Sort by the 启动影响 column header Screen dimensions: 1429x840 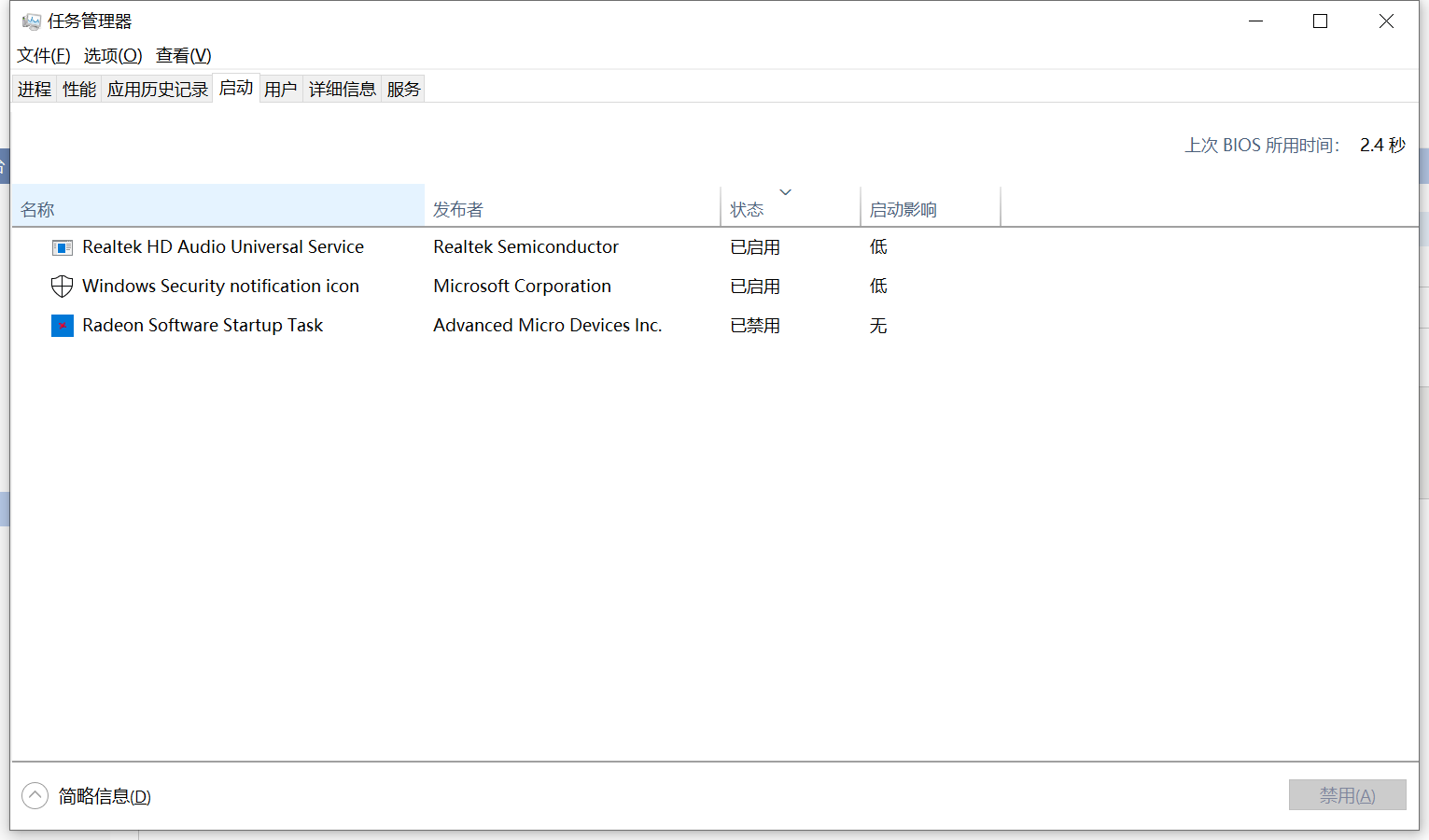point(903,210)
